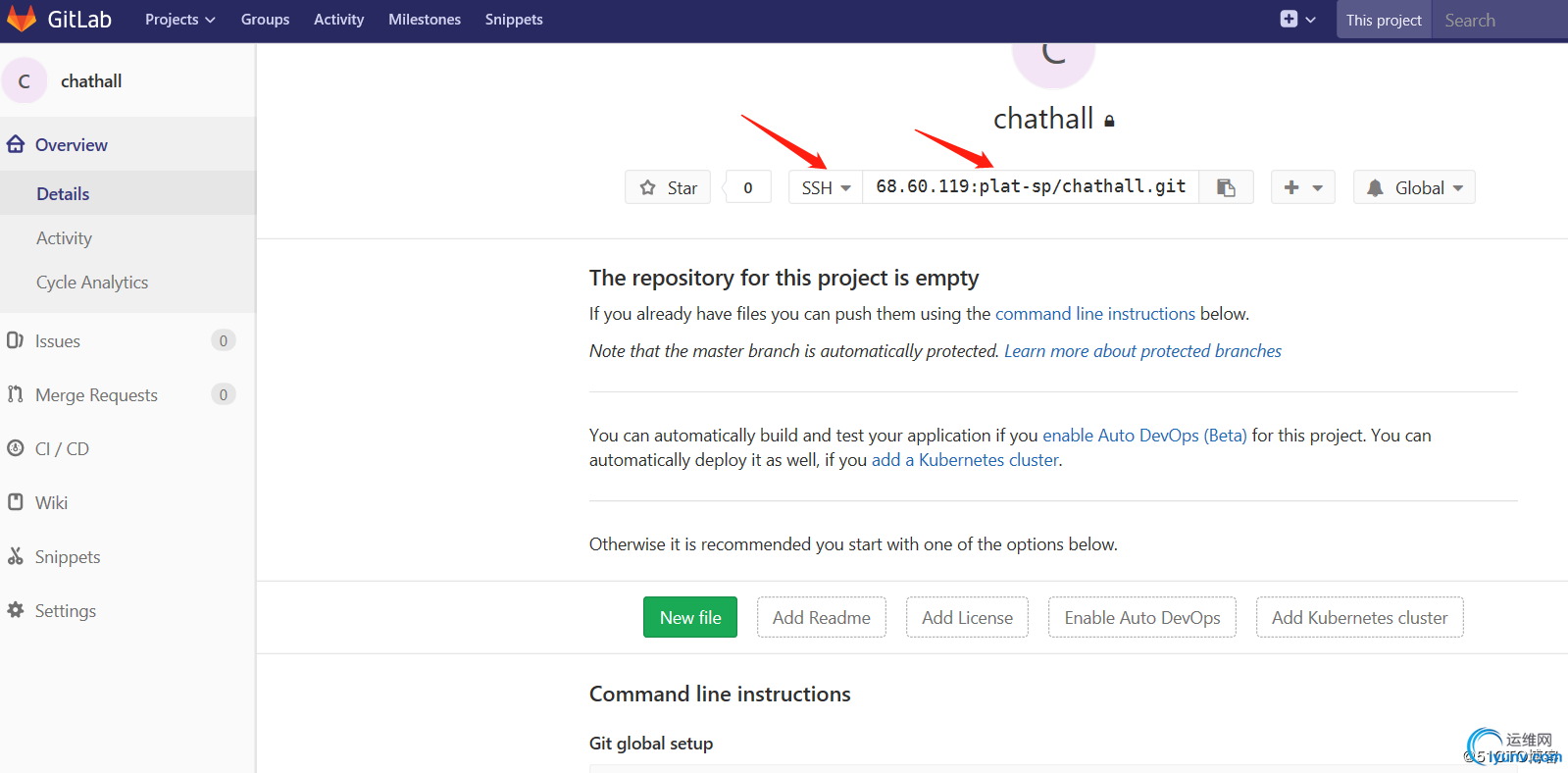Follow the add a Kubernetes cluster link
This screenshot has height=773, width=1568.
pos(965,460)
